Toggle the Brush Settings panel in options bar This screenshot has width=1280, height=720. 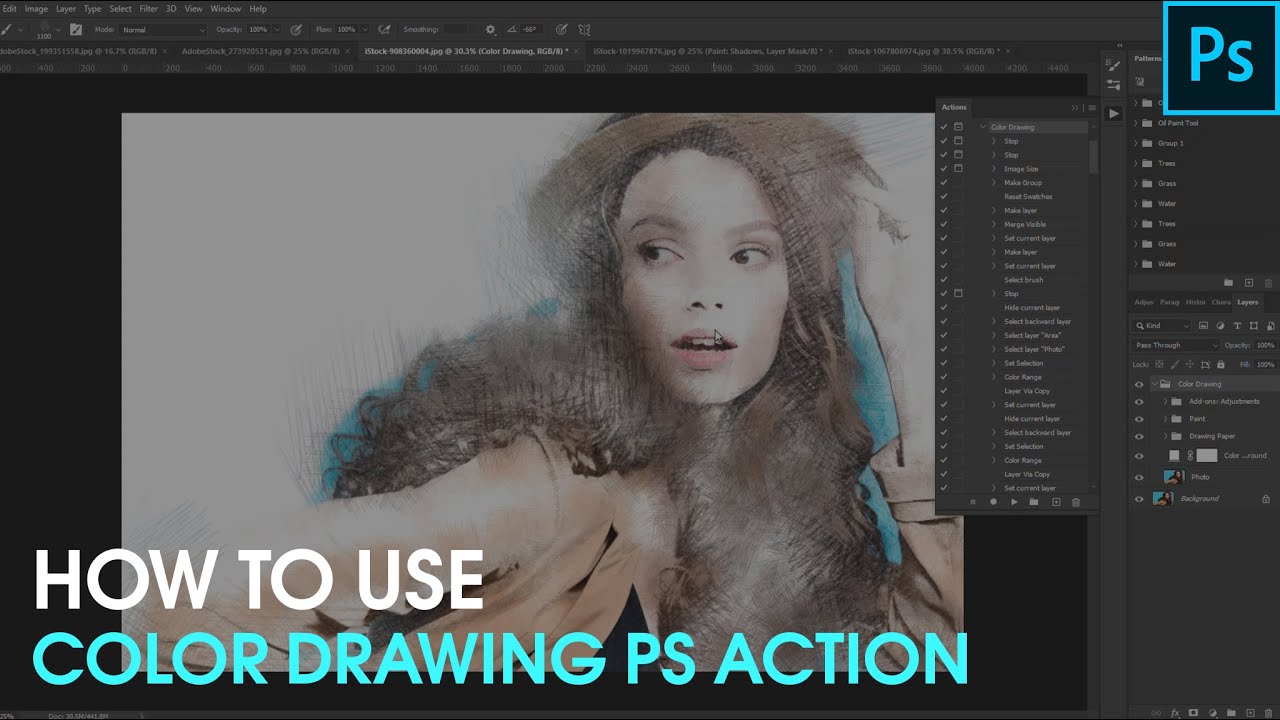(75, 29)
